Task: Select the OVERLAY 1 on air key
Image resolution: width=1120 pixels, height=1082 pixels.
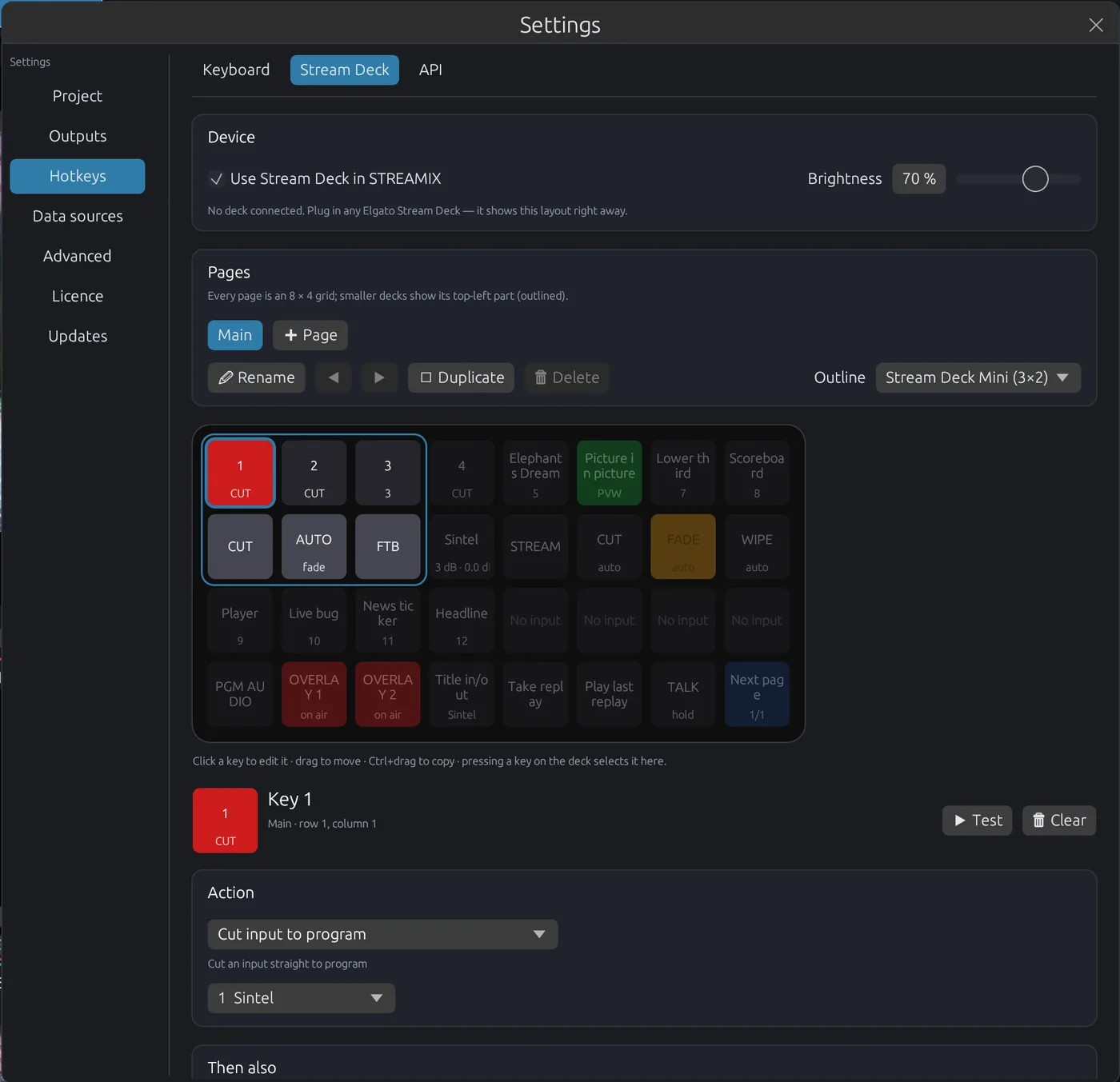Action: click(314, 694)
